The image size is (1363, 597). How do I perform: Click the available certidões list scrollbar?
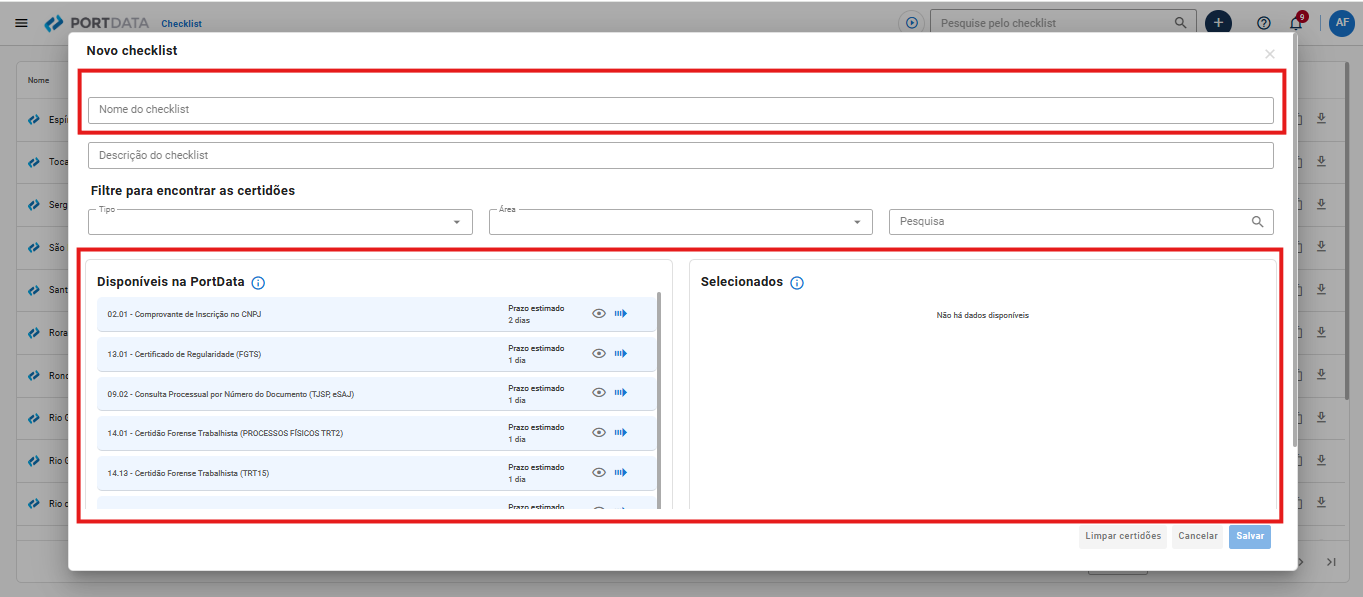tap(659, 400)
